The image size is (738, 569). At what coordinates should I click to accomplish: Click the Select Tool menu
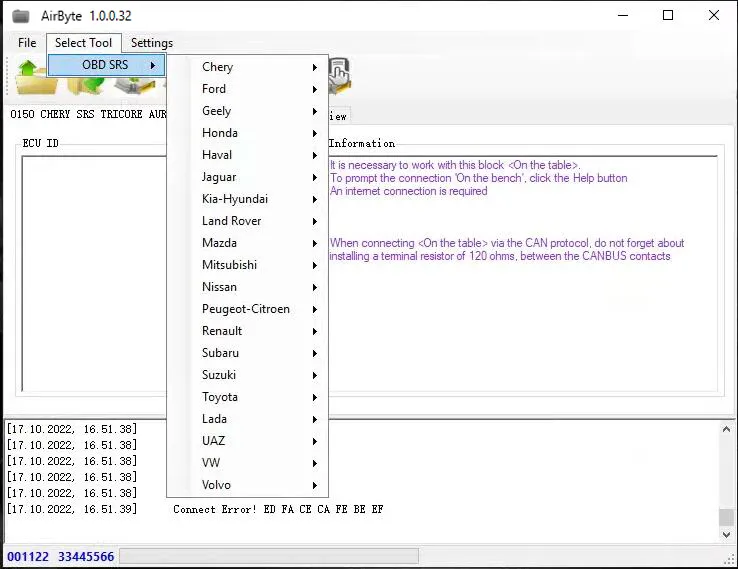(83, 43)
